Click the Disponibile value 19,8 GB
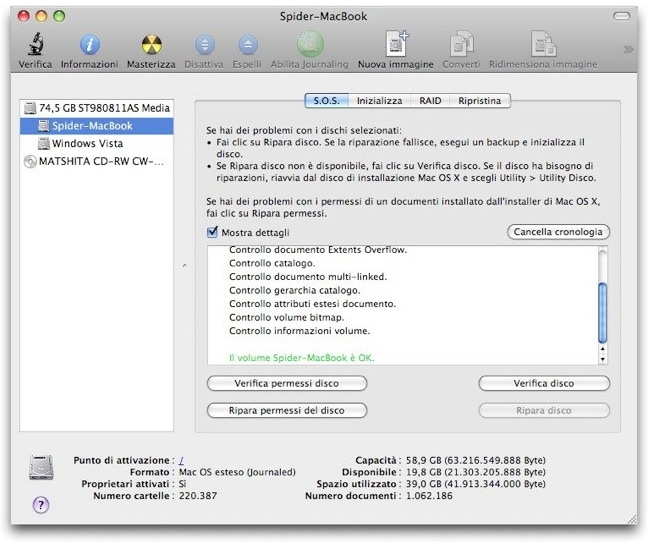 tap(476, 472)
